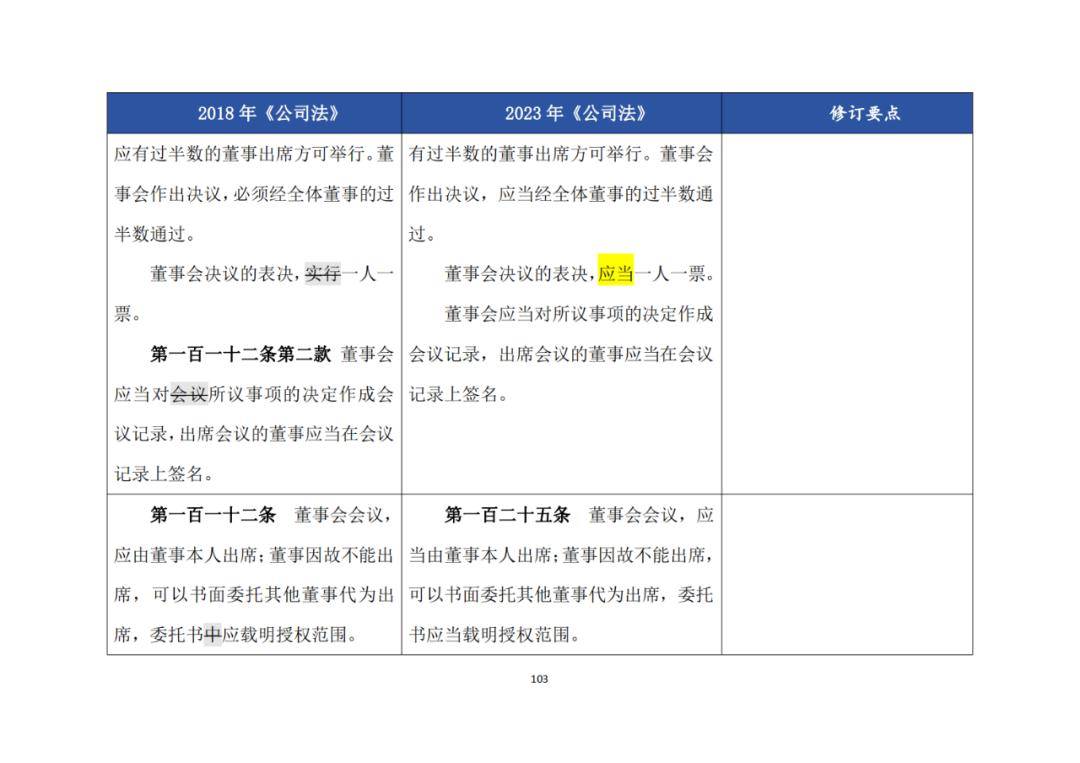Click the line 应由董事本人出席;董事因故不能出
1080x763 pixels.
[x=254, y=554]
